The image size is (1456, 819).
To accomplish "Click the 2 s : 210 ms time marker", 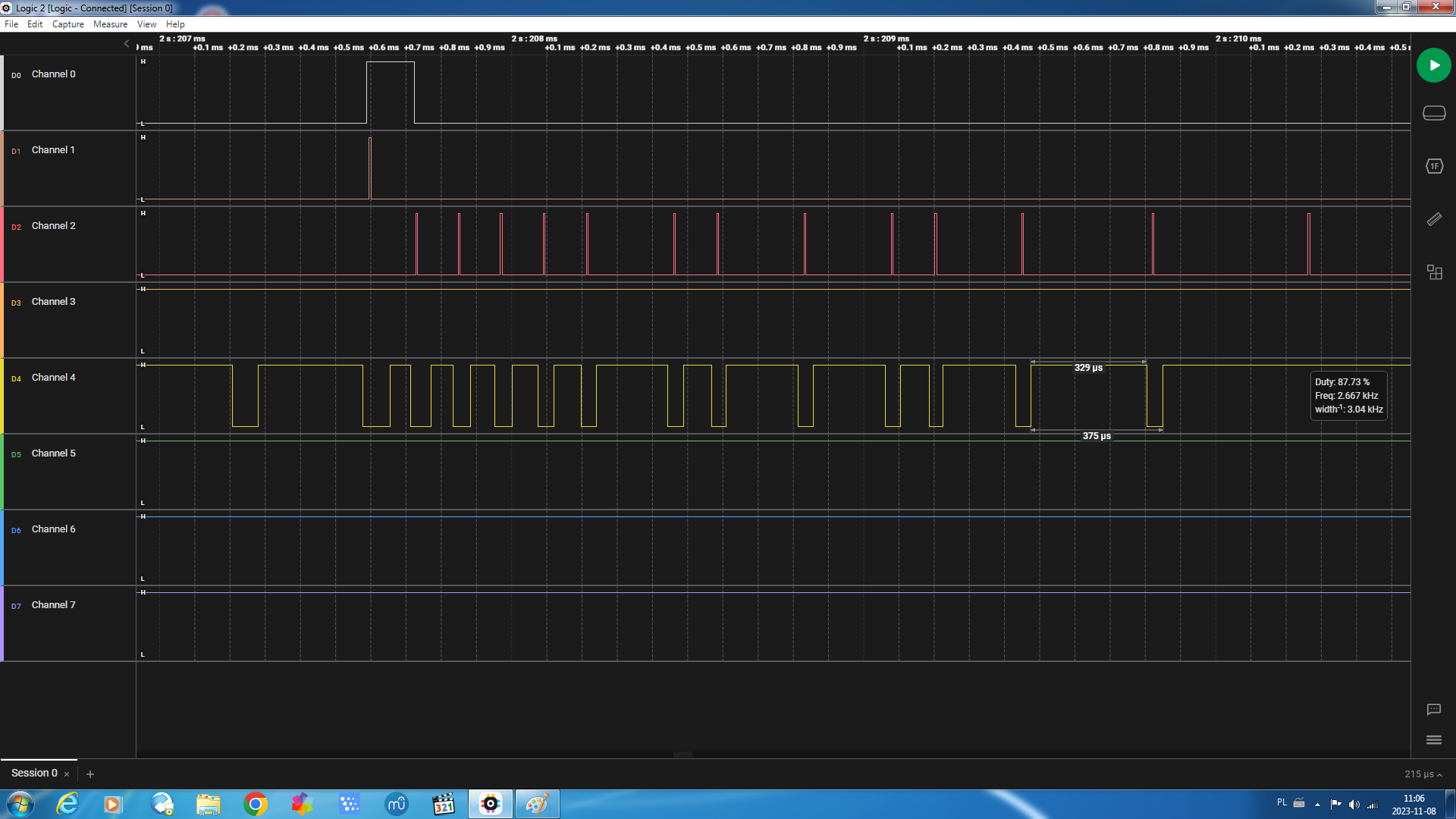I will point(1238,39).
